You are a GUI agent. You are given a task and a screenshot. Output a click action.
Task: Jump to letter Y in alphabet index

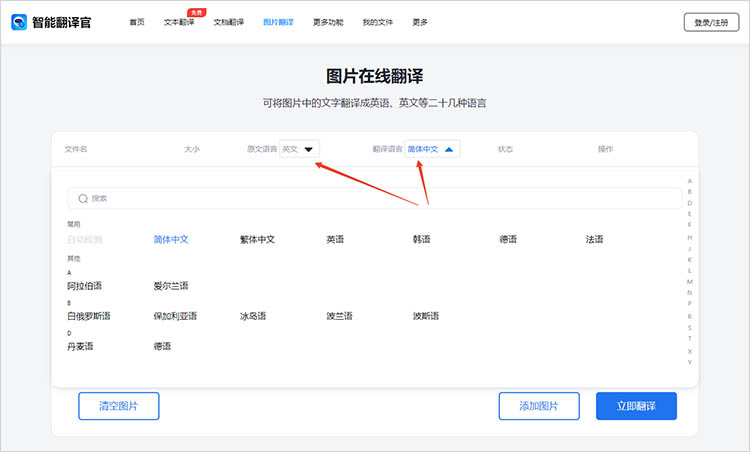click(690, 363)
